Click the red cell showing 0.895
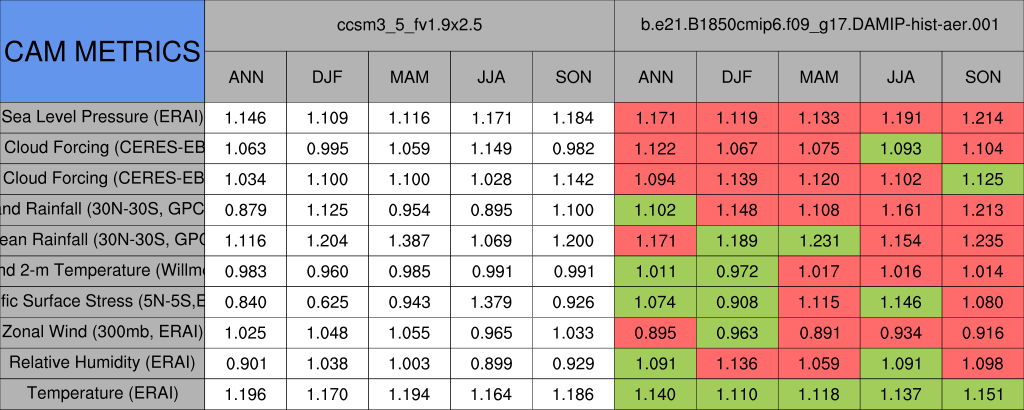 pyautogui.click(x=655, y=331)
